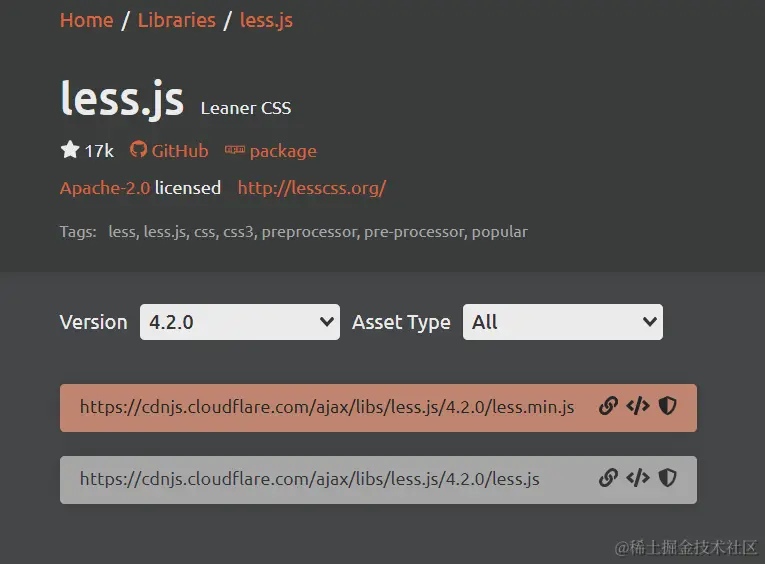The height and width of the screenshot is (564, 765).
Task: Select the 4.2.0/less.js CDN URL text
Action: [310, 479]
